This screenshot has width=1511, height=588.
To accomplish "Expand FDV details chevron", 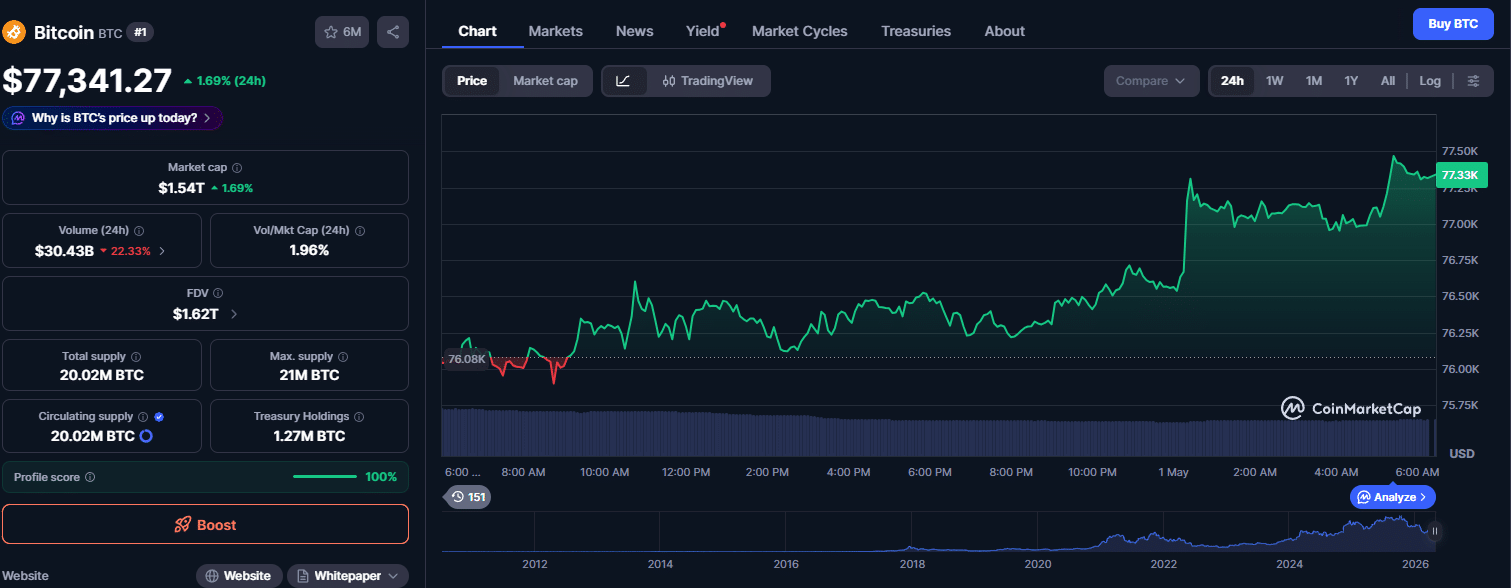I will 234,314.
